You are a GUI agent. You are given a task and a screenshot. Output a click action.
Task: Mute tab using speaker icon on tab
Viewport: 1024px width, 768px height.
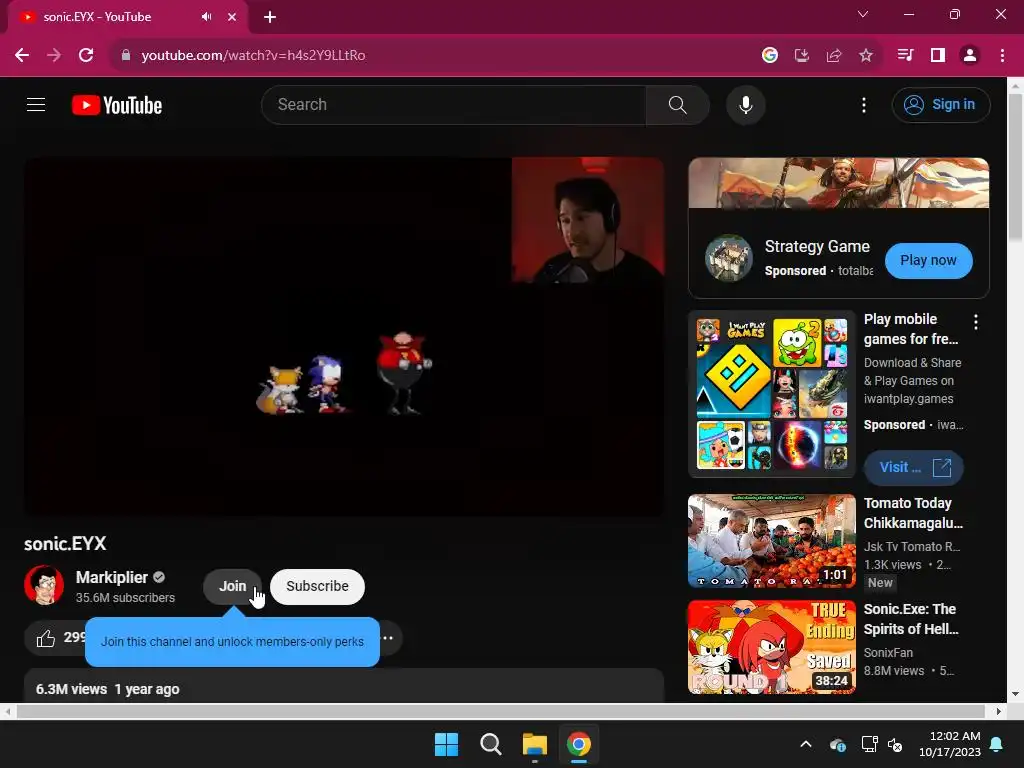[x=206, y=17]
